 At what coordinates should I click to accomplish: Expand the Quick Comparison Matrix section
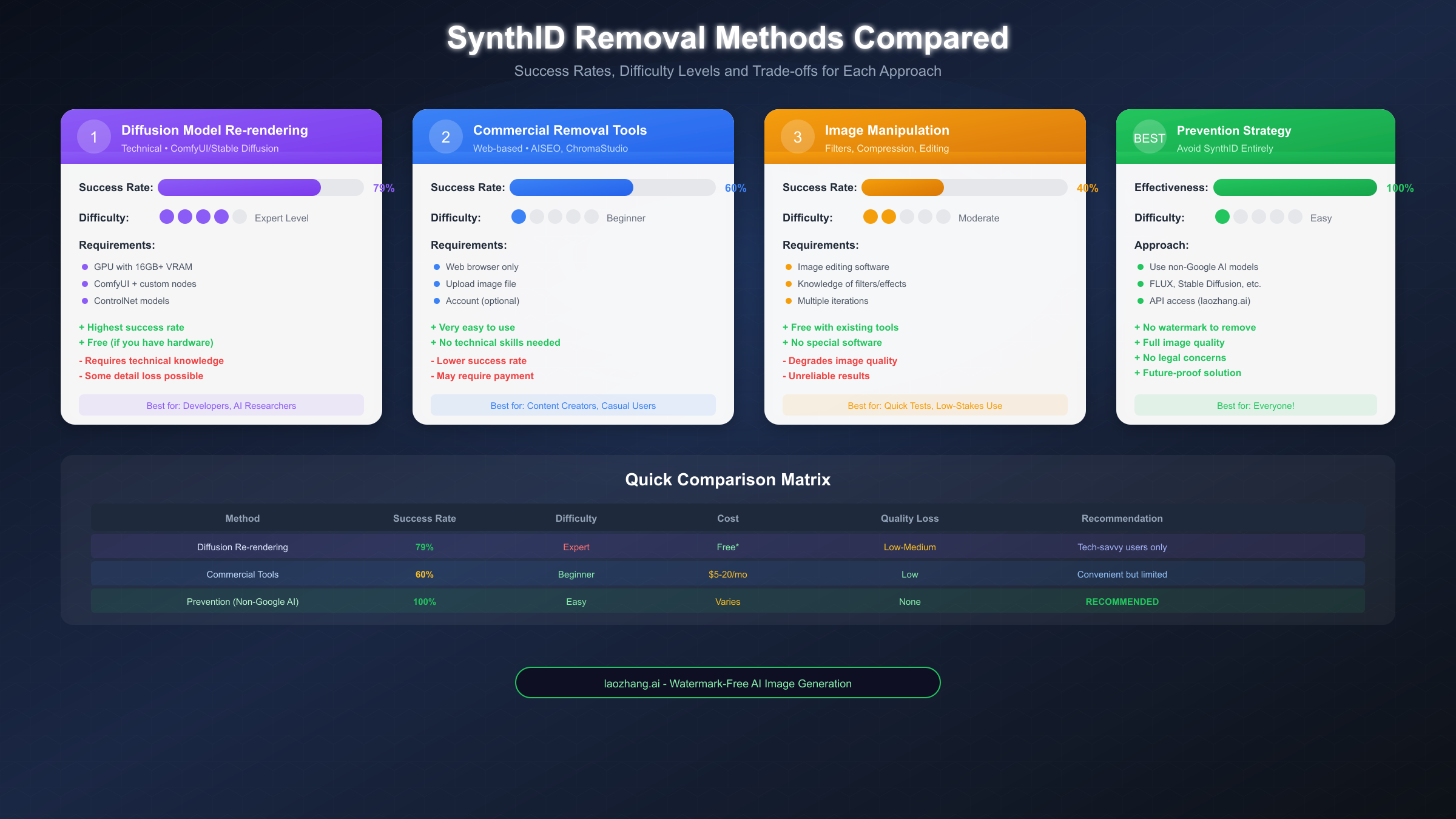click(x=727, y=479)
